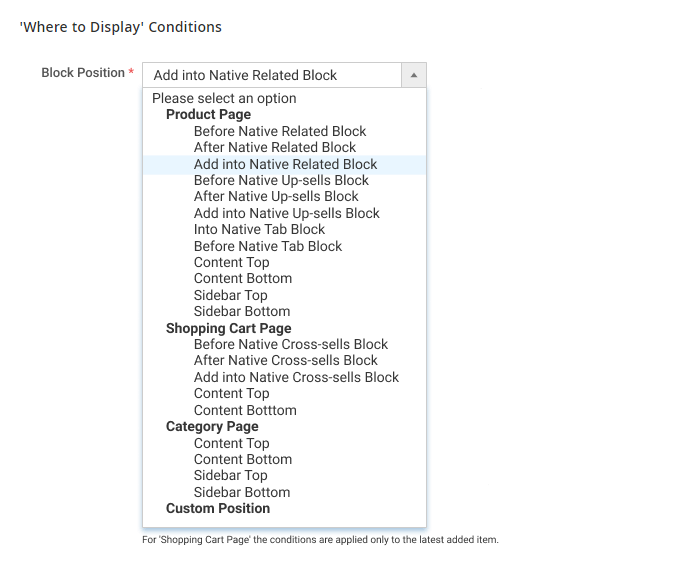Select 'Please select an option' entry
This screenshot has width=685, height=580.
[x=284, y=98]
